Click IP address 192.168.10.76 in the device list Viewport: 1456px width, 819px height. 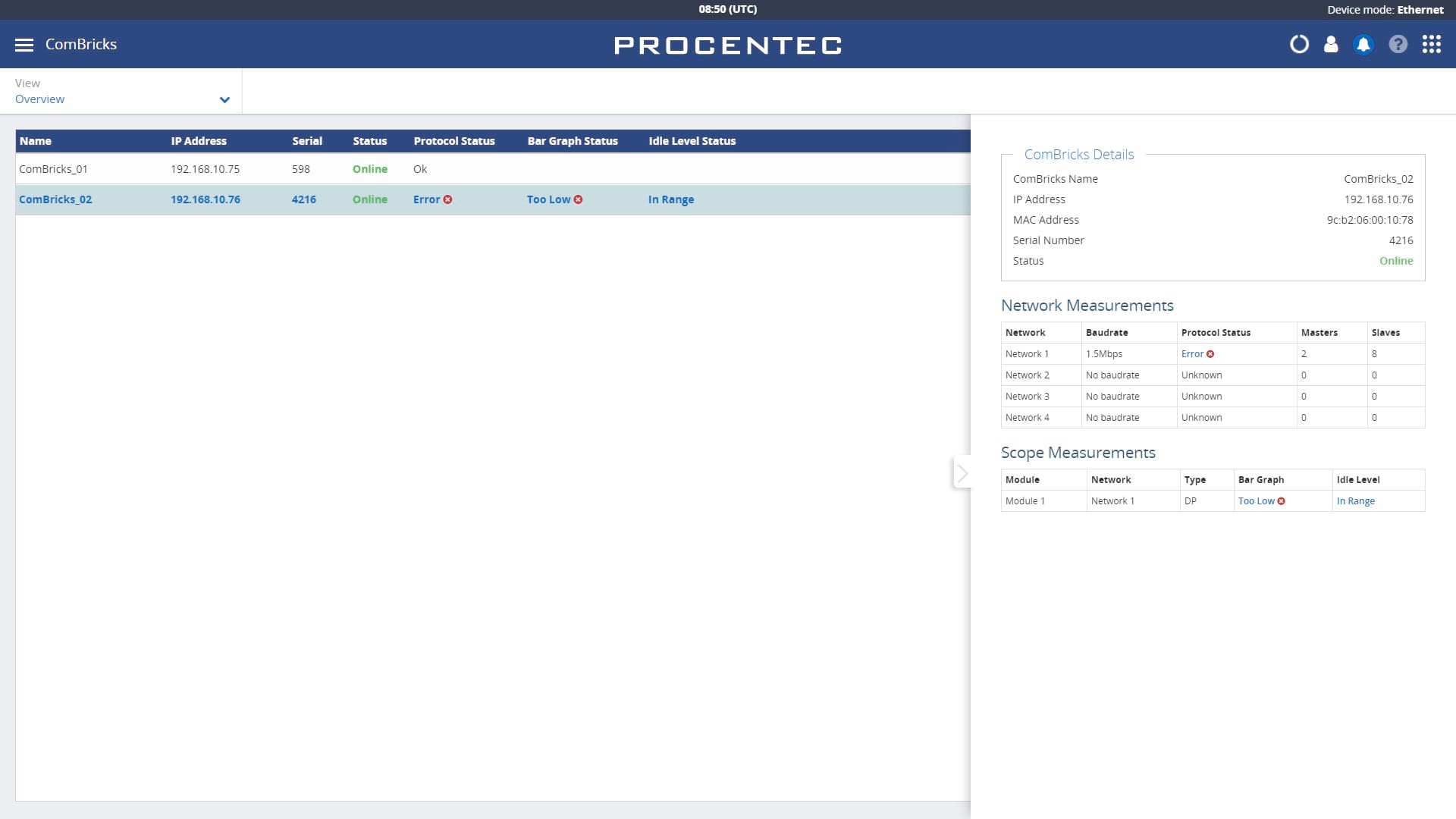coord(206,199)
